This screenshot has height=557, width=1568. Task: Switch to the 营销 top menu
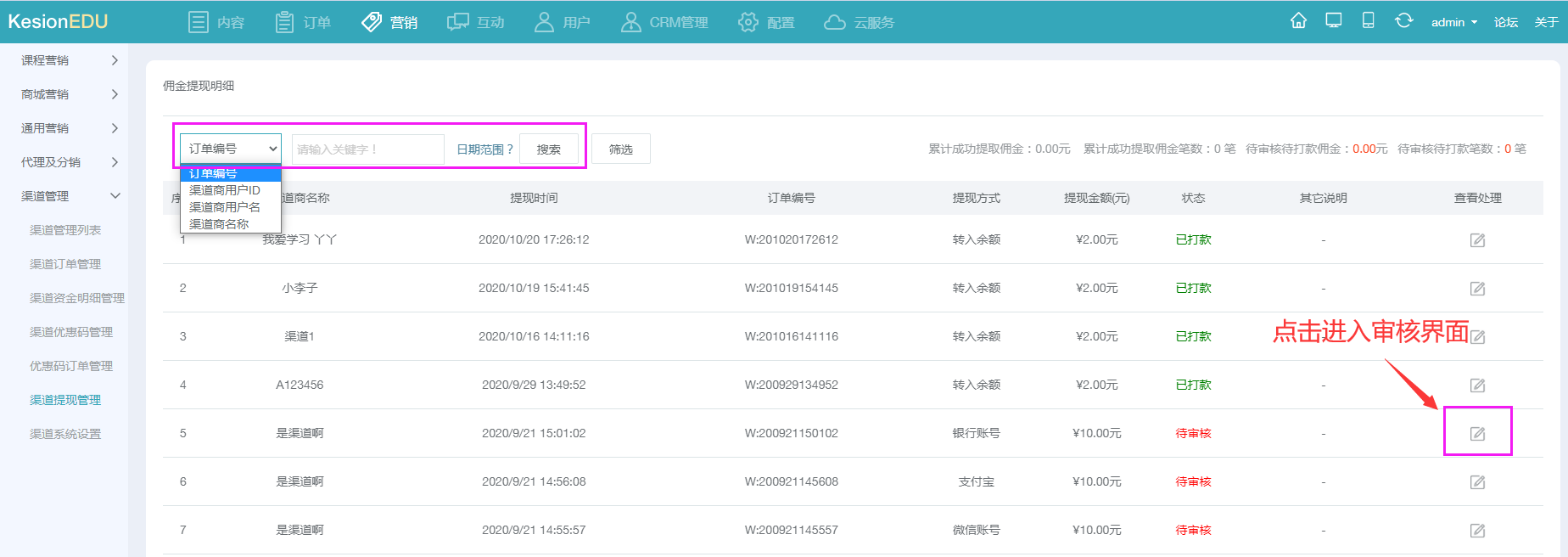390,22
